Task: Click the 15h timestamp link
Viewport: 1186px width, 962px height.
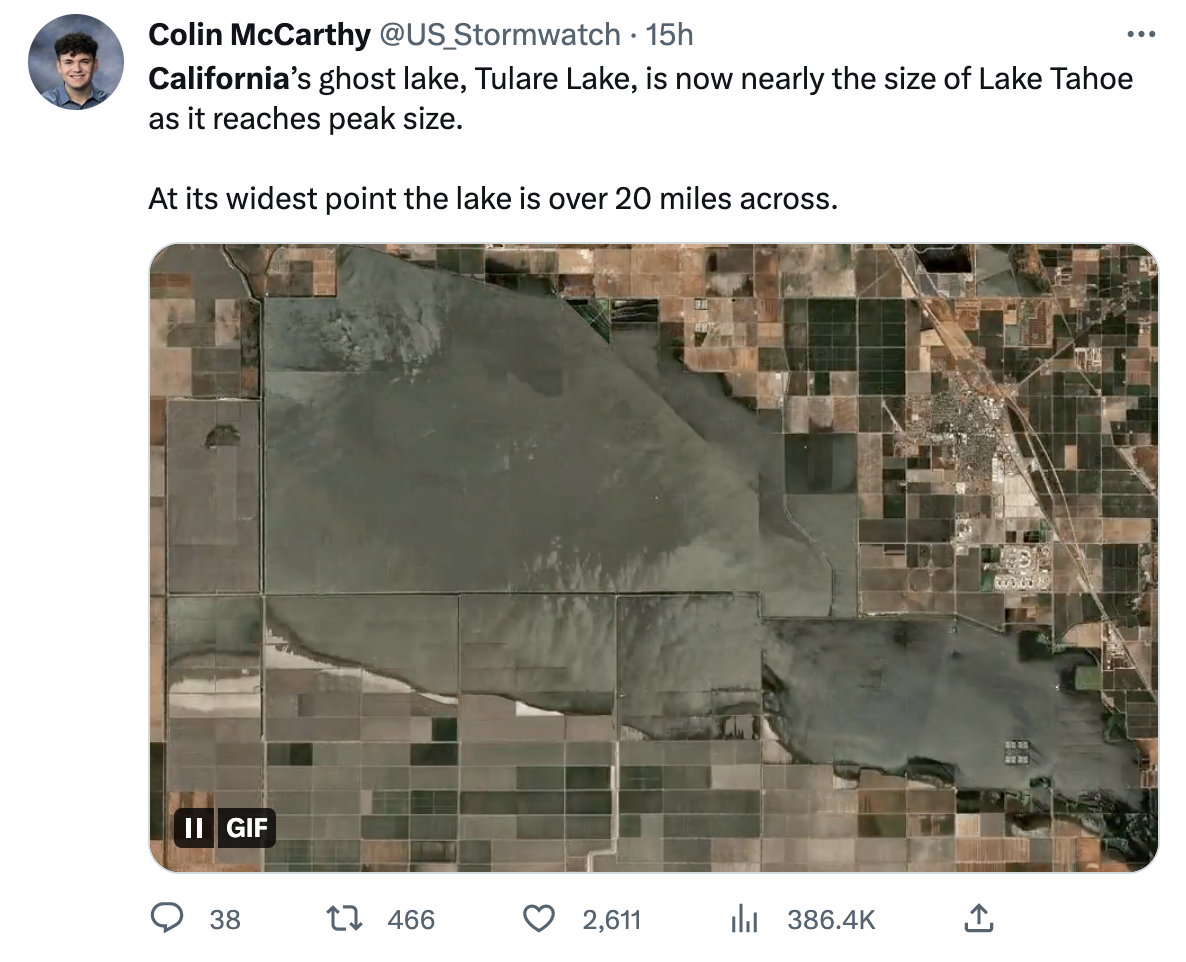Action: pyautogui.click(x=670, y=35)
